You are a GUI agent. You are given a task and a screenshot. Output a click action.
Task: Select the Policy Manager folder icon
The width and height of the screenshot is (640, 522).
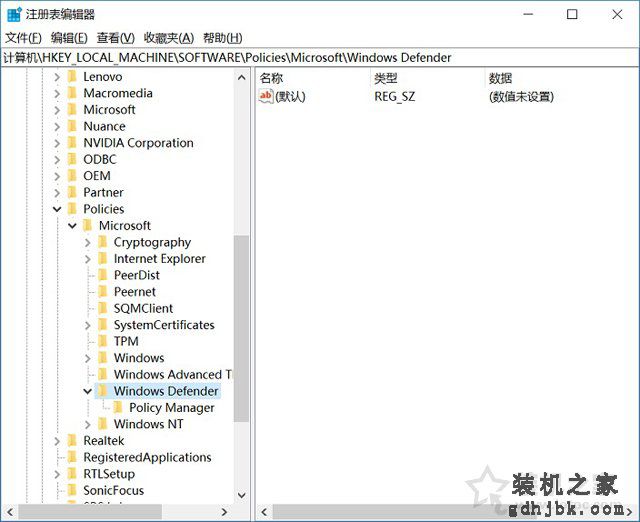pos(118,407)
